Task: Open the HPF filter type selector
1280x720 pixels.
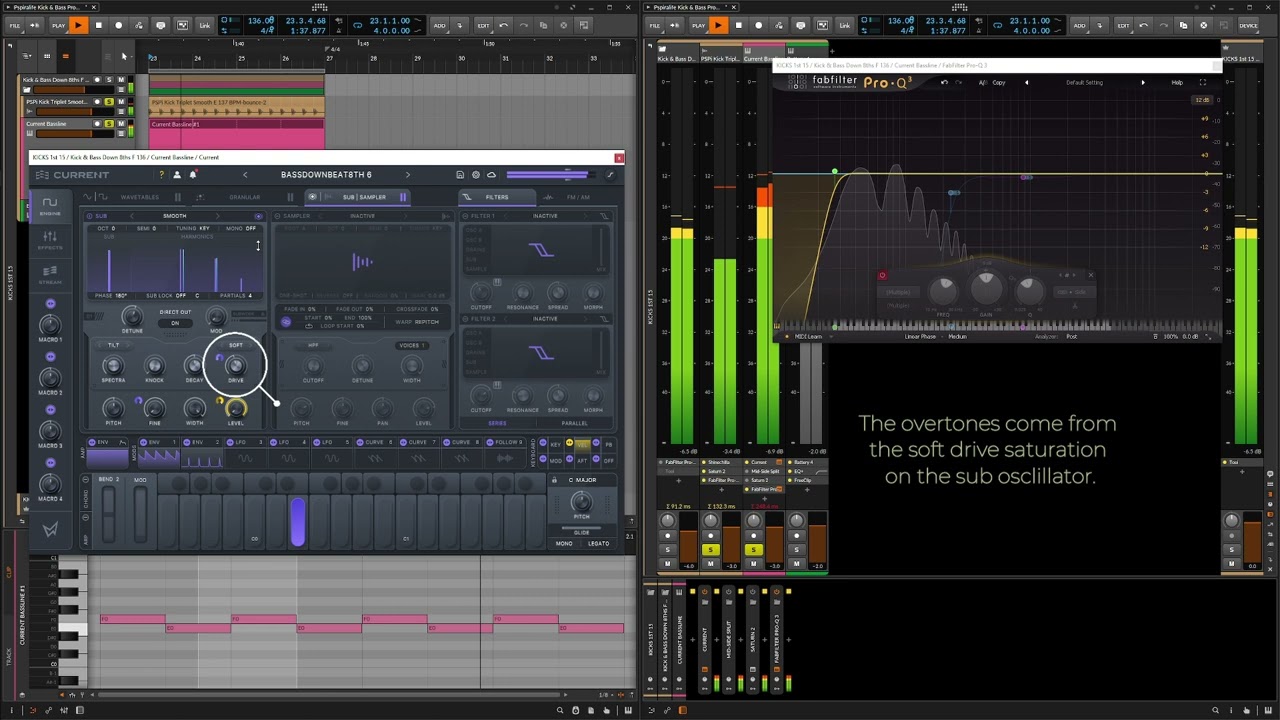Action: 313,346
